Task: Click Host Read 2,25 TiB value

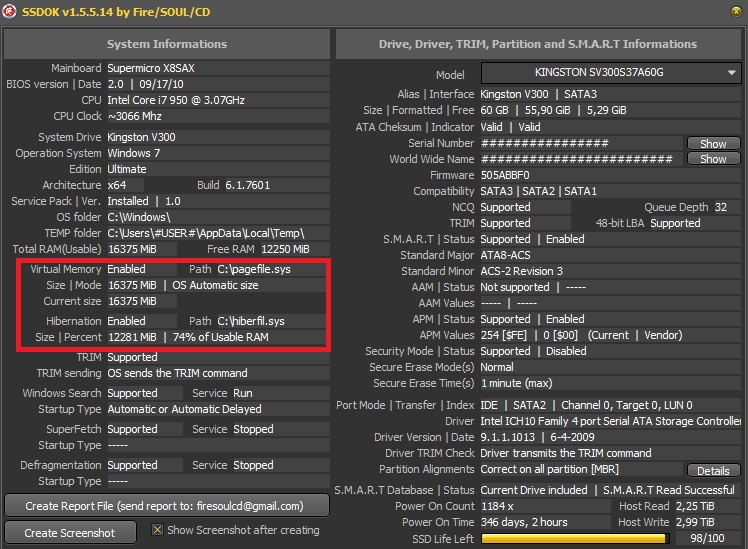Action: 695,506
